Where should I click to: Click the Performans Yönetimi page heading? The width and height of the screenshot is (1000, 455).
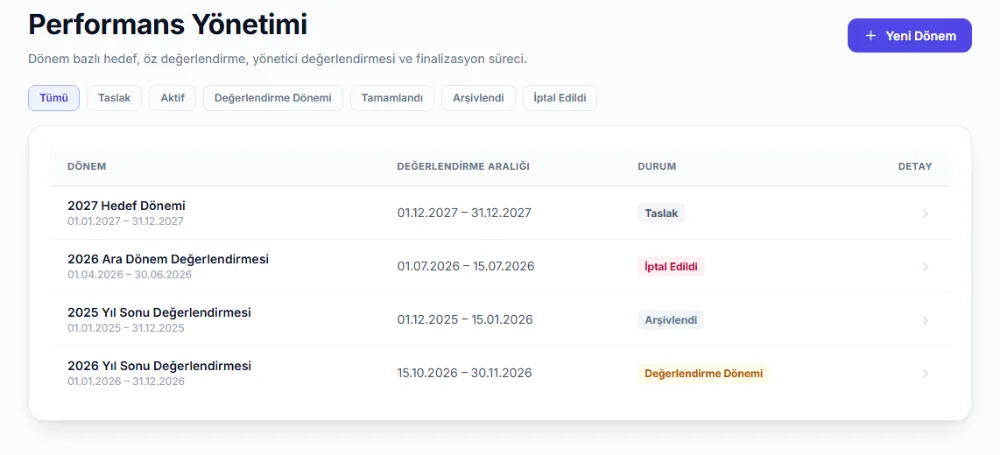[x=168, y=25]
